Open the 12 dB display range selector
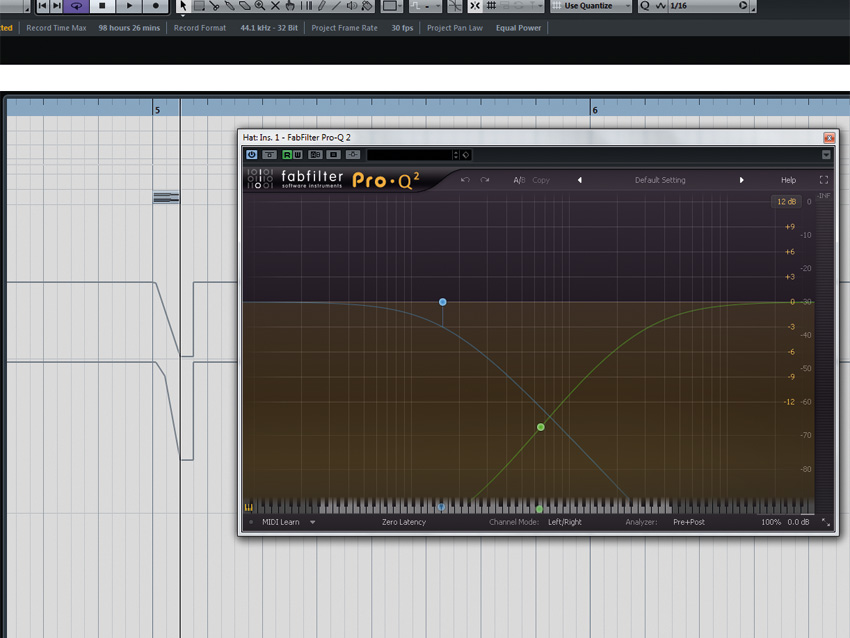Image resolution: width=850 pixels, height=638 pixels. tap(786, 202)
